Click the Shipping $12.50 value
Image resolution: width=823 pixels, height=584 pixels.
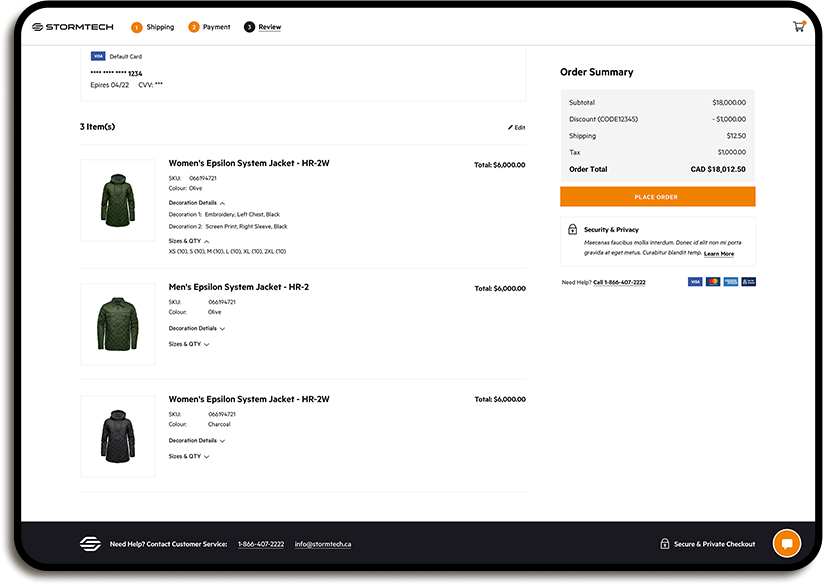point(736,136)
